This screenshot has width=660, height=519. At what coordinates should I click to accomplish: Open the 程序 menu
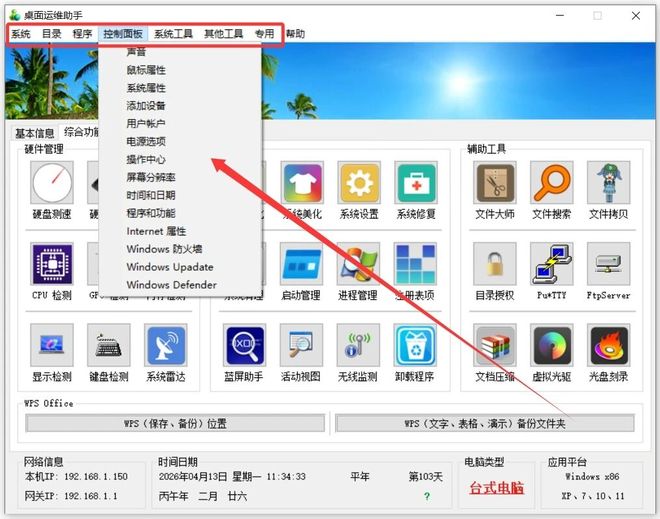click(82, 34)
